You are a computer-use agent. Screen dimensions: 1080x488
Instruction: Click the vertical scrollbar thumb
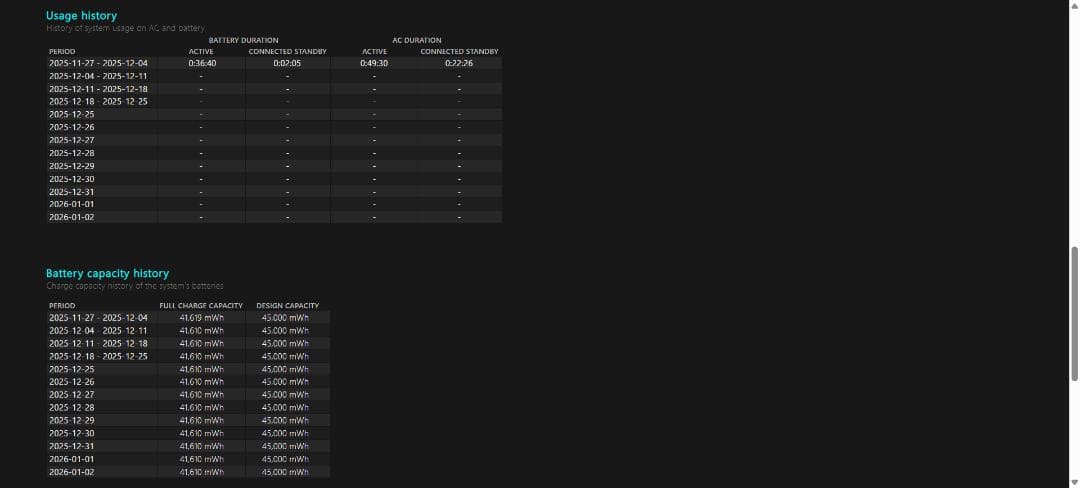pyautogui.click(x=1074, y=313)
